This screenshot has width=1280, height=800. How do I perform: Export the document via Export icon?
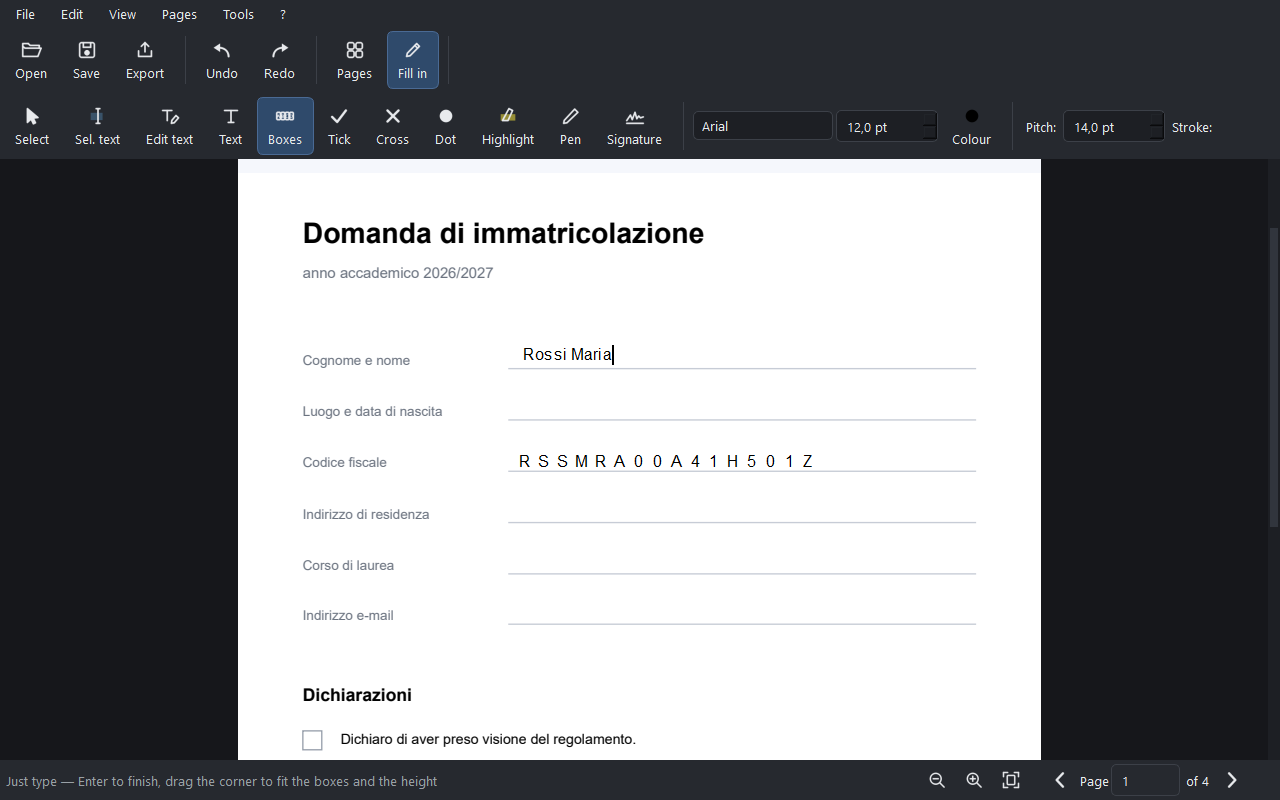point(145,60)
